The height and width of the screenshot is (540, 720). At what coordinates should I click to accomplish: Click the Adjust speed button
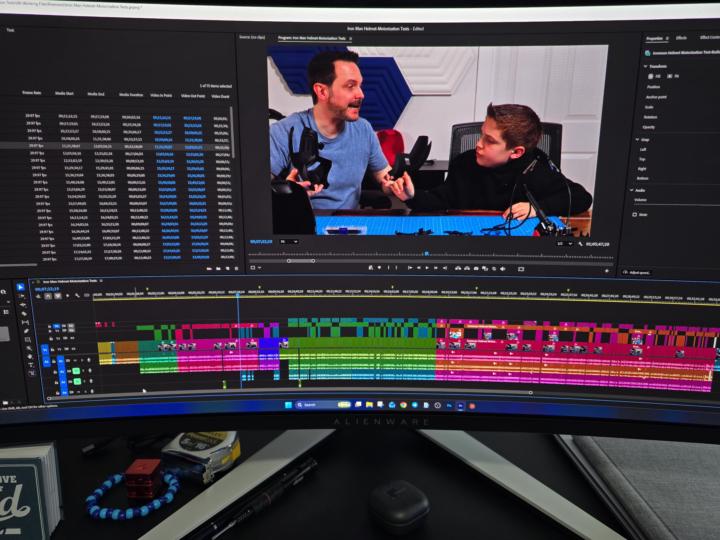tap(637, 272)
